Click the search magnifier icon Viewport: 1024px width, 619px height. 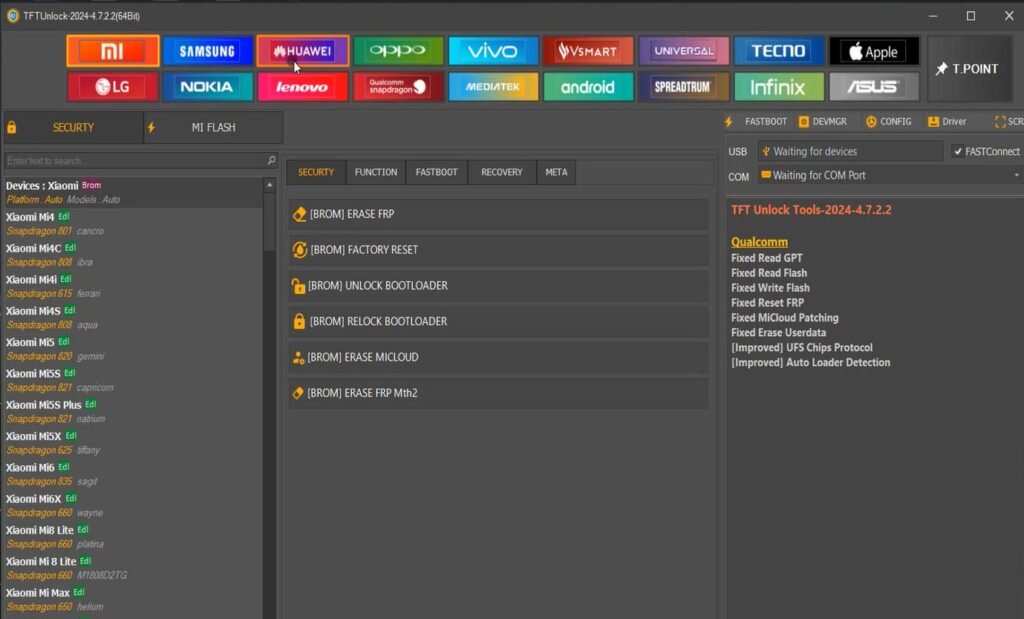tap(272, 160)
